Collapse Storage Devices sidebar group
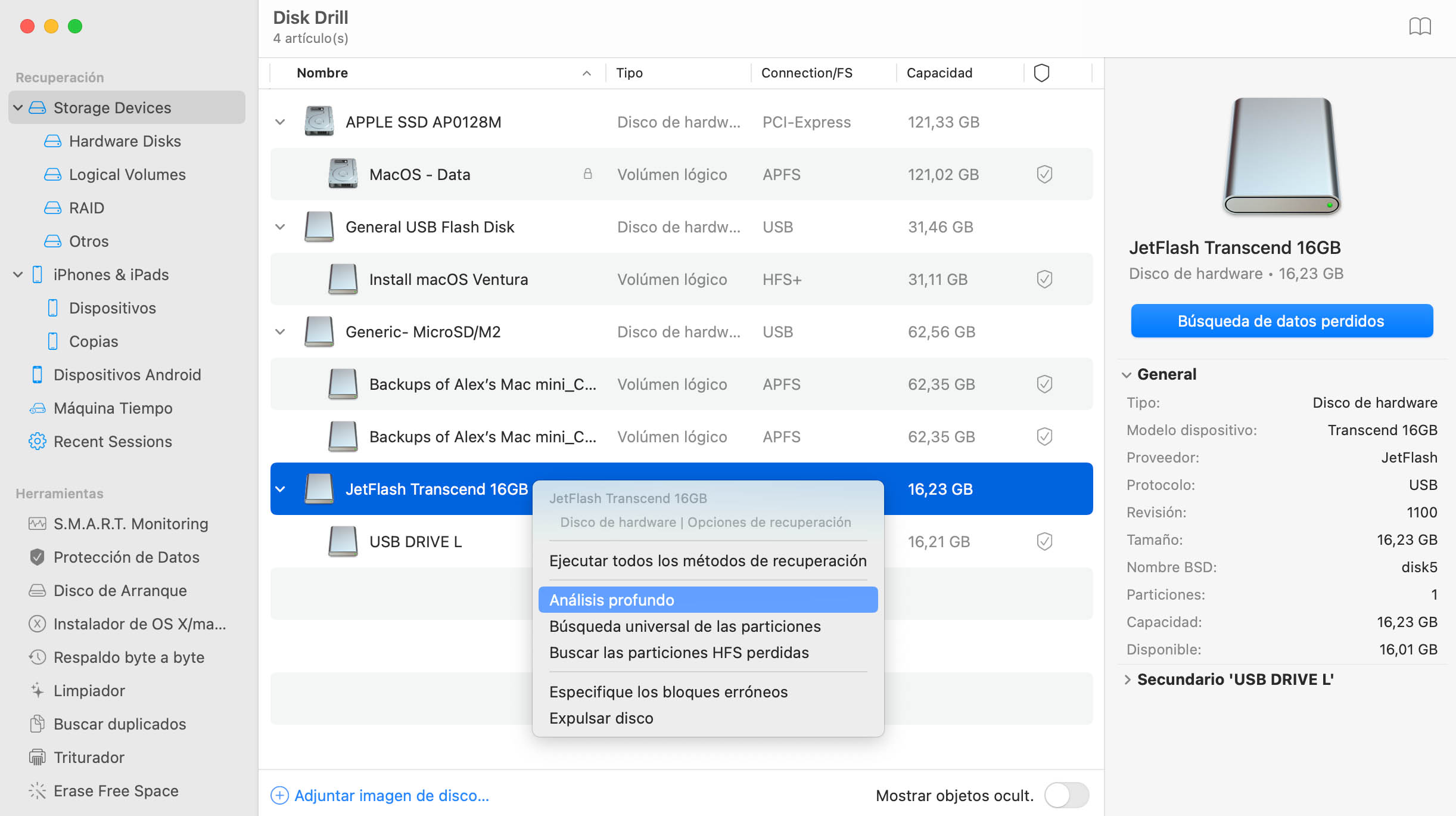The height and width of the screenshot is (816, 1456). coord(18,108)
